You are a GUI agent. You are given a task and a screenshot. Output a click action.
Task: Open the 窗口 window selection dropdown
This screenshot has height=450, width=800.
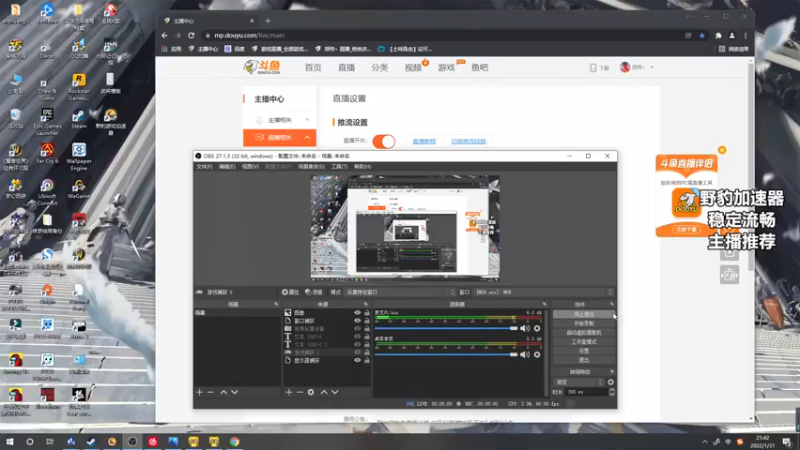coord(543,292)
